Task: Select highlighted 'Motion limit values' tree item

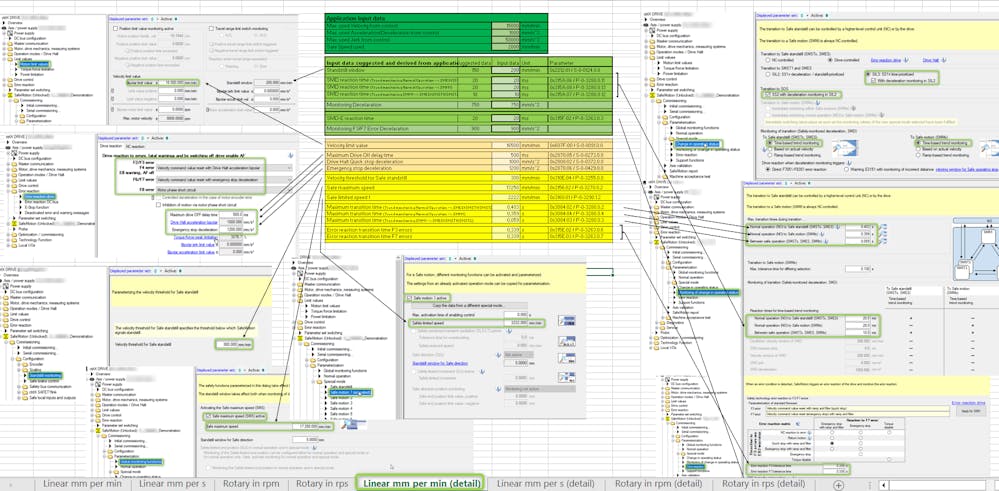Action: (34, 64)
